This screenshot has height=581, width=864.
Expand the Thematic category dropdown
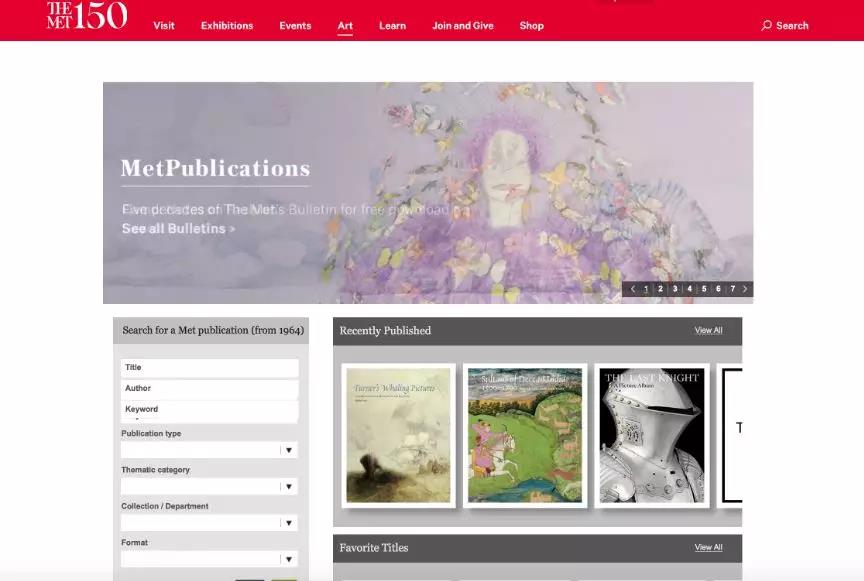(x=209, y=486)
